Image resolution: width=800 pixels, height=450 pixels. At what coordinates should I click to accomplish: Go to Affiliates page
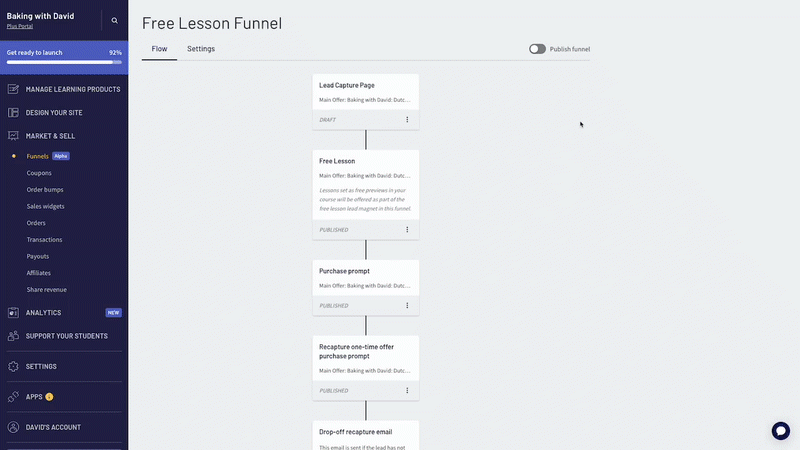click(x=39, y=273)
